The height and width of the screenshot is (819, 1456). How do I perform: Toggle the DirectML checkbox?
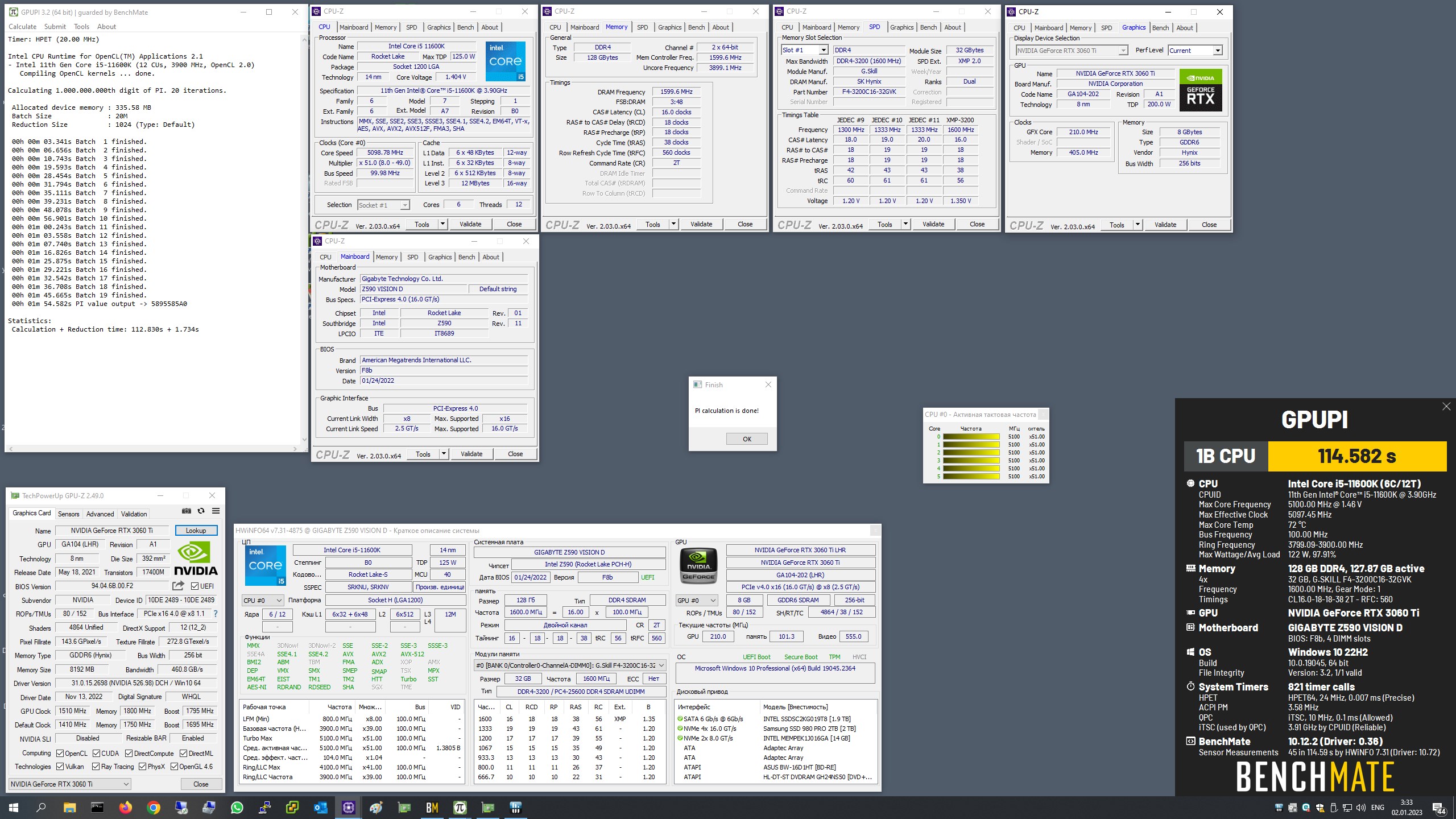coord(183,754)
